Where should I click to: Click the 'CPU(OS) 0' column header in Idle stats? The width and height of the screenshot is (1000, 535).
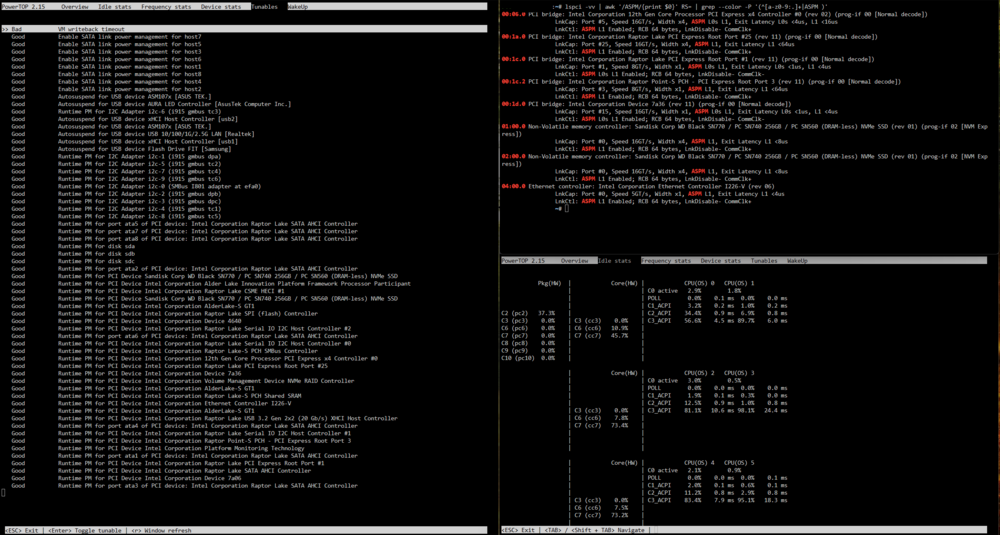699,283
